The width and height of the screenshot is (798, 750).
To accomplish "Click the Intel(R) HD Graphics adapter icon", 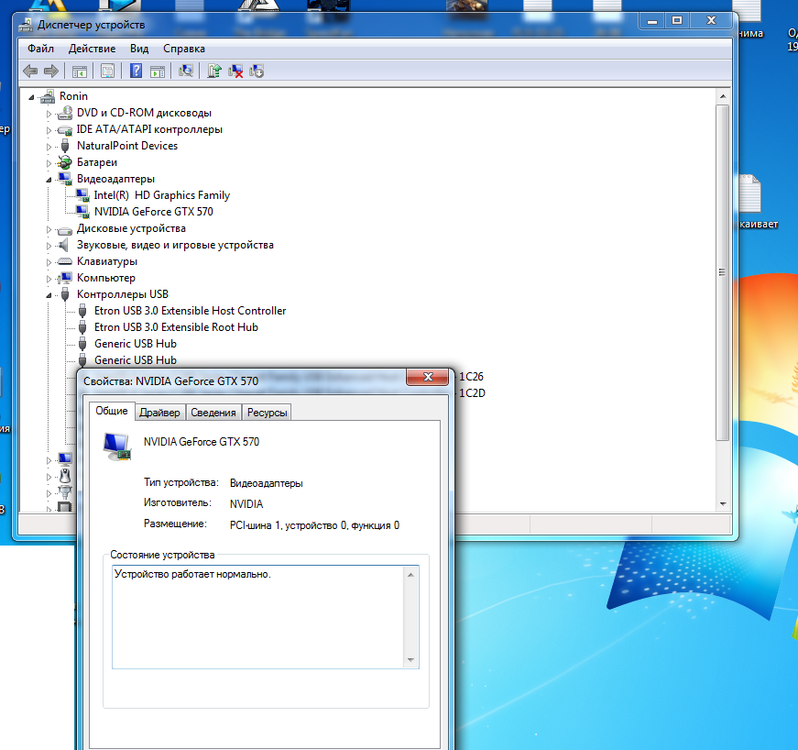I will pyautogui.click(x=82, y=195).
